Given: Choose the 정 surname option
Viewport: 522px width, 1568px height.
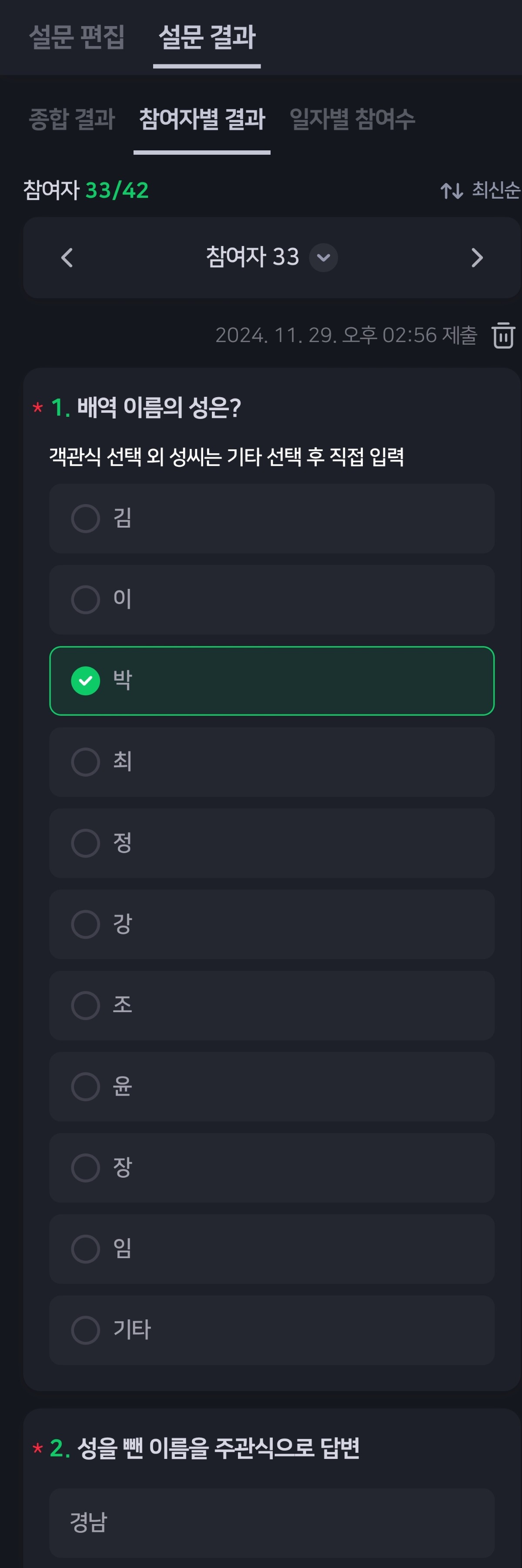Looking at the screenshot, I should [272, 843].
